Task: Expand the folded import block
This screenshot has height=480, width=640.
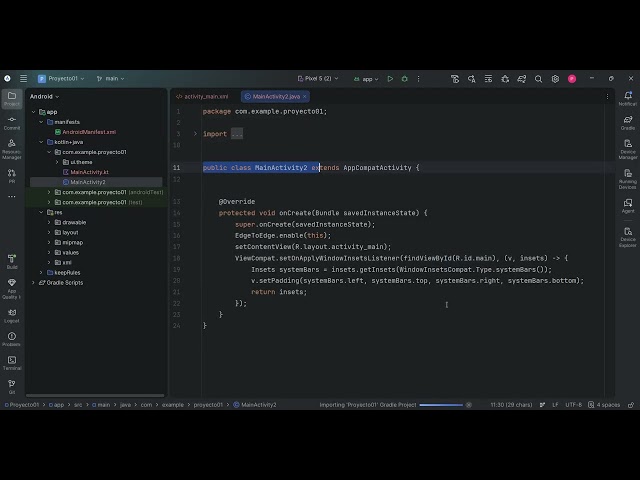Action: pos(195,134)
